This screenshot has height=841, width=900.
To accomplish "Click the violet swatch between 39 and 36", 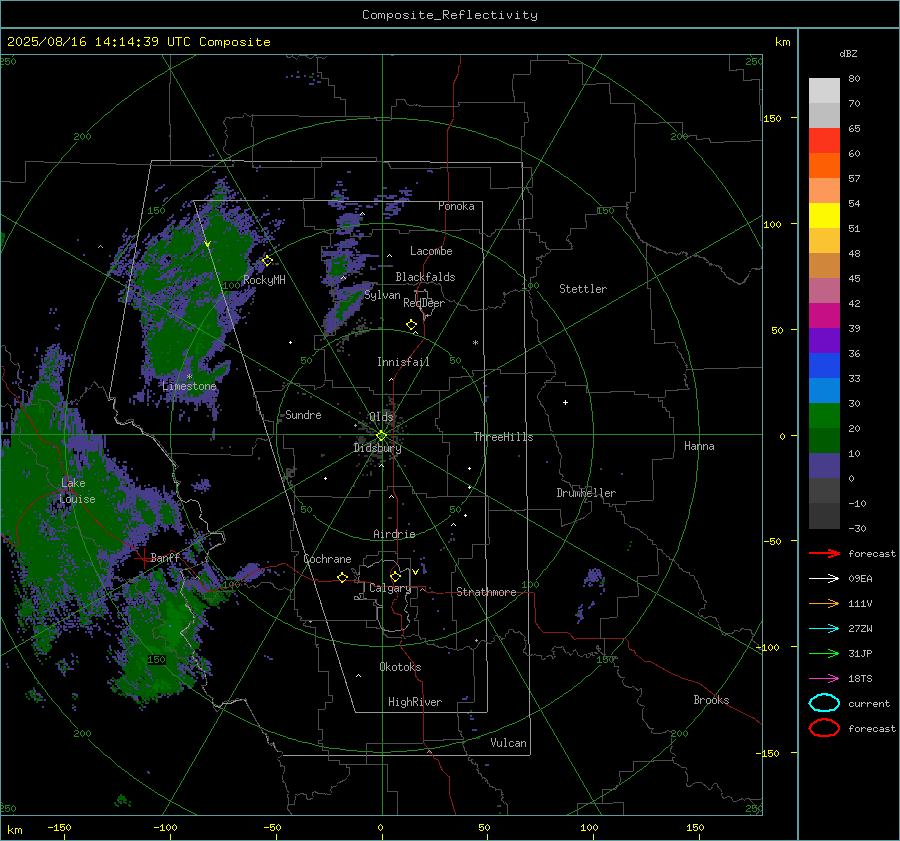I will pyautogui.click(x=824, y=341).
